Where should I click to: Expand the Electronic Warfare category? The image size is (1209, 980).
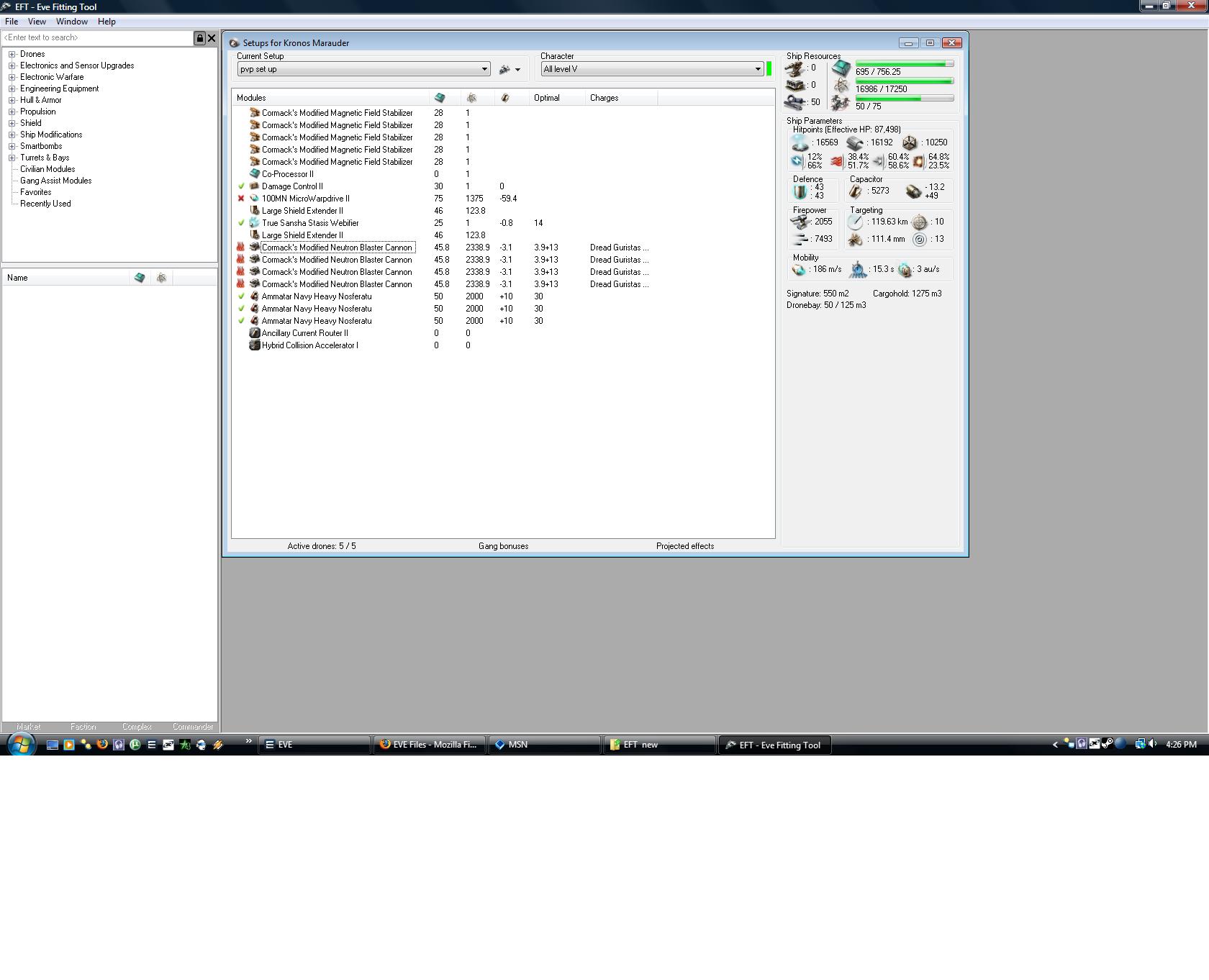(12, 77)
